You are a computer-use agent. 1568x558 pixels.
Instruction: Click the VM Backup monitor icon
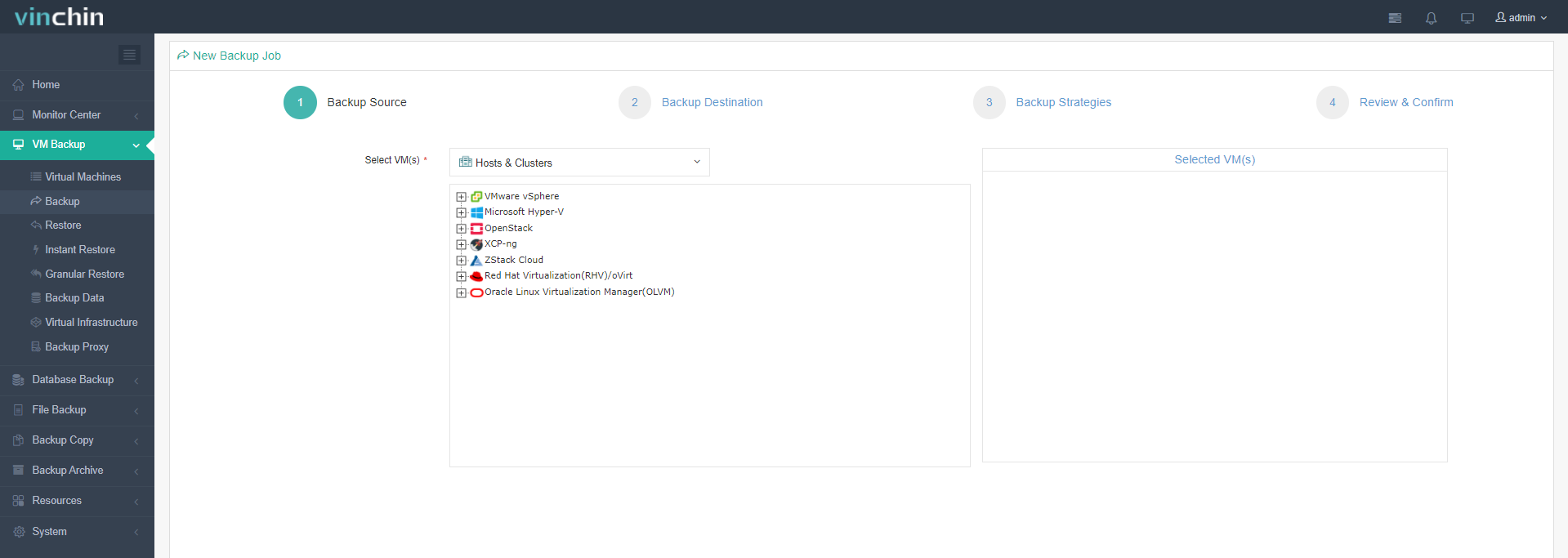(x=18, y=145)
